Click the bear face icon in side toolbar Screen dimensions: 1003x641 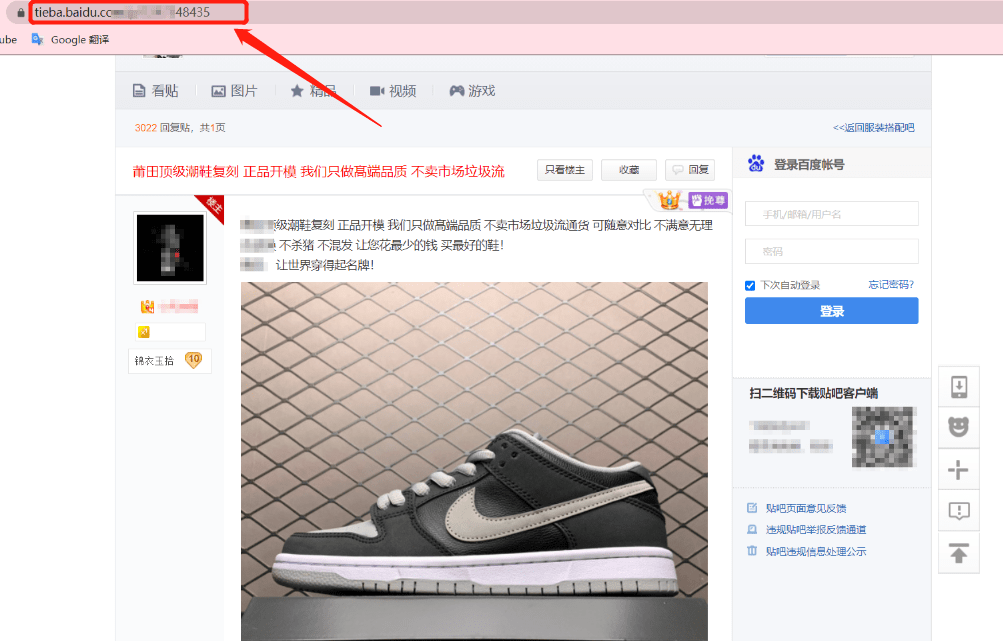[958, 427]
